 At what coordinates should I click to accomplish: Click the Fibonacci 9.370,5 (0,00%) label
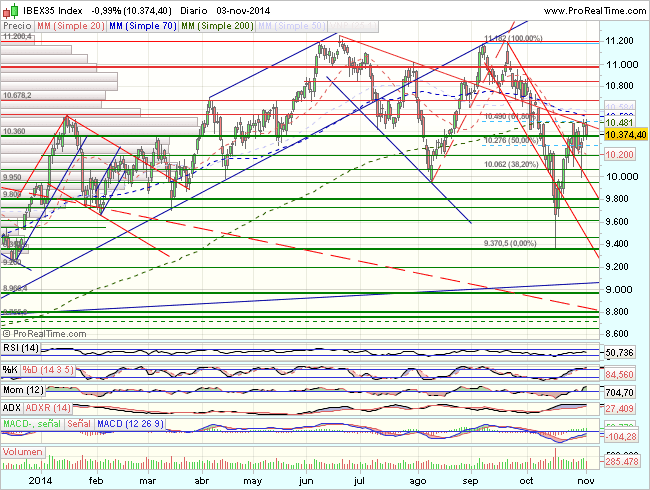tap(510, 243)
